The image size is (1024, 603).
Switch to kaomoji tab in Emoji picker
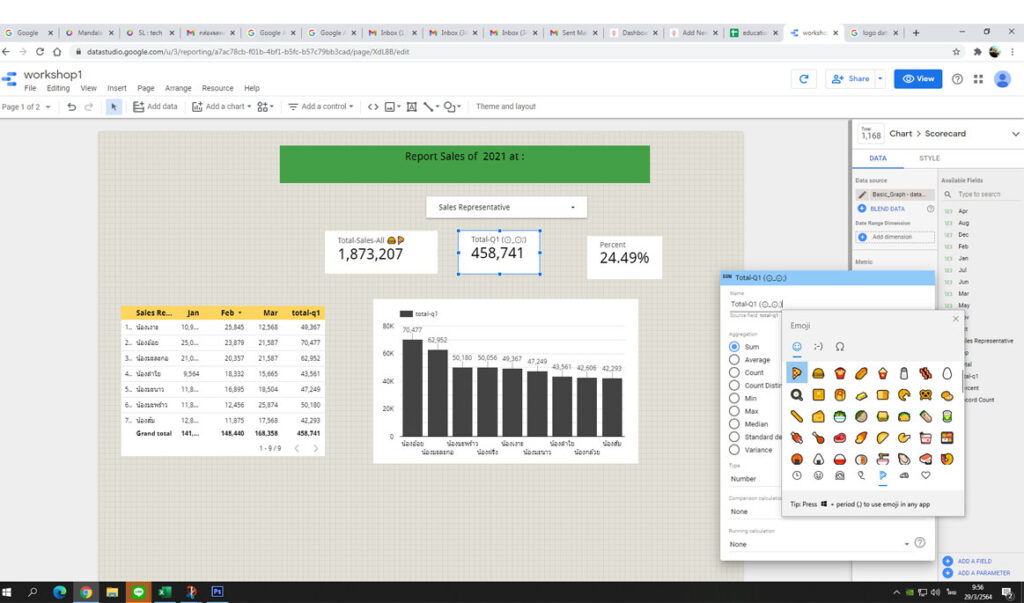[818, 347]
